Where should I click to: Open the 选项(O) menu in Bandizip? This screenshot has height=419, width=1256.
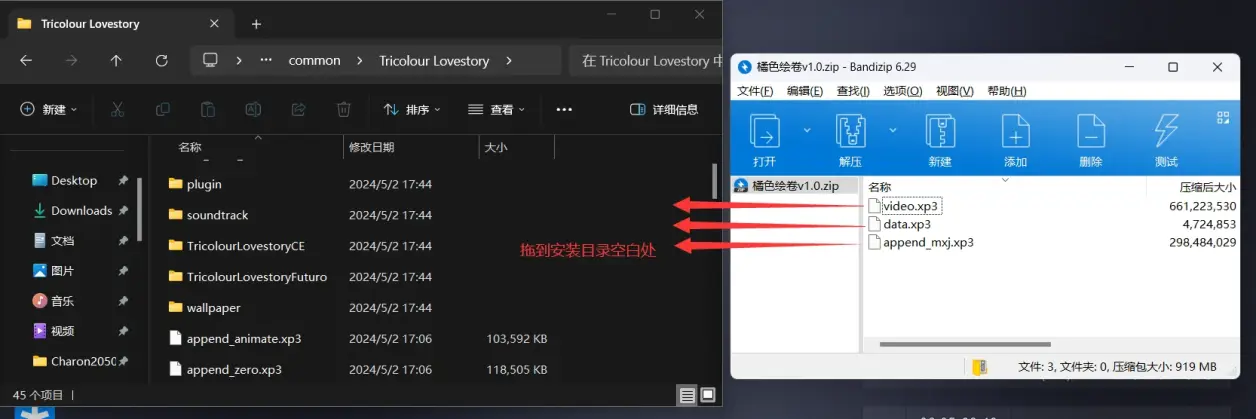[x=902, y=91]
